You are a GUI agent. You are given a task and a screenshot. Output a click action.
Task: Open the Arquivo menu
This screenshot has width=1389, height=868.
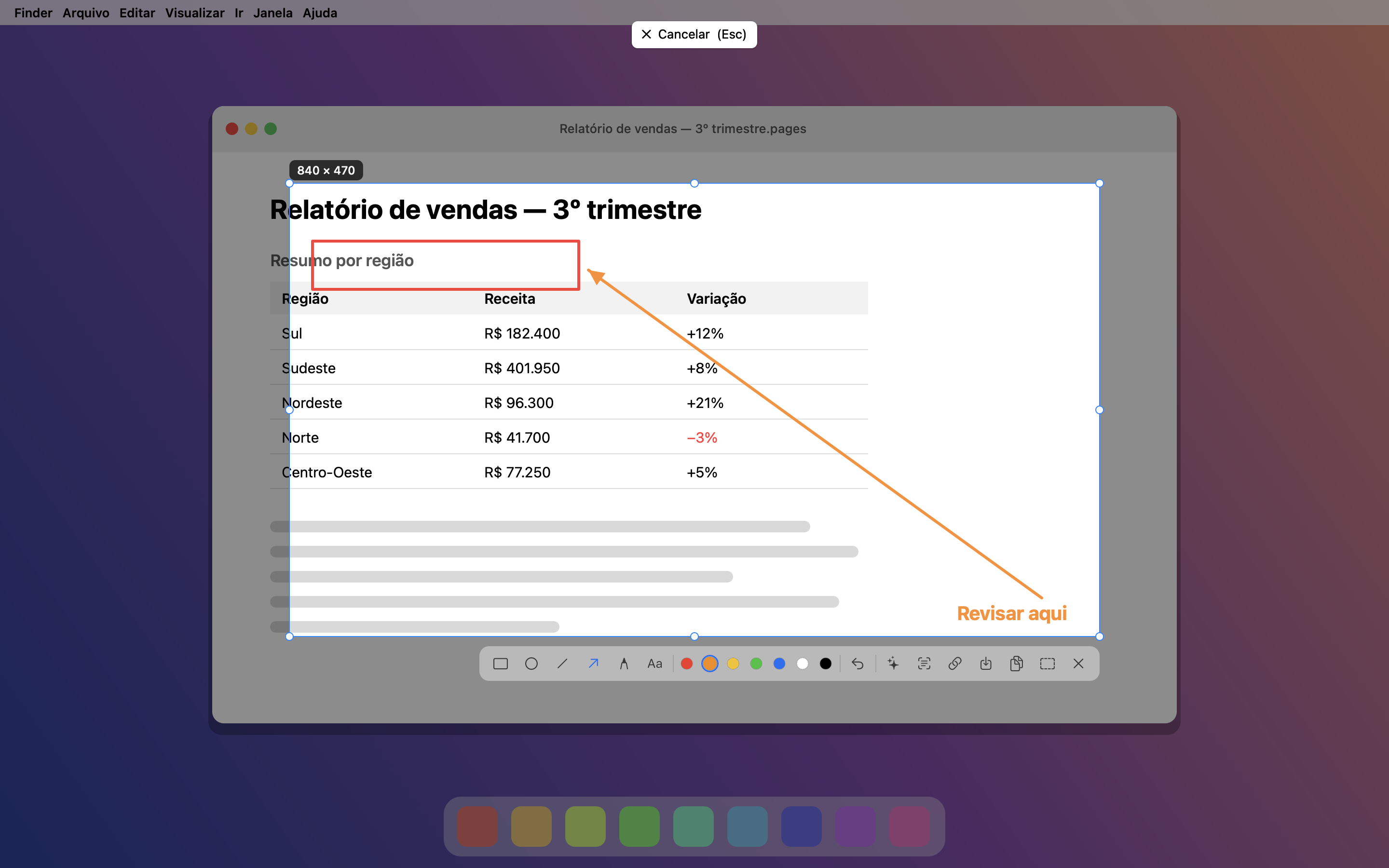(x=85, y=13)
